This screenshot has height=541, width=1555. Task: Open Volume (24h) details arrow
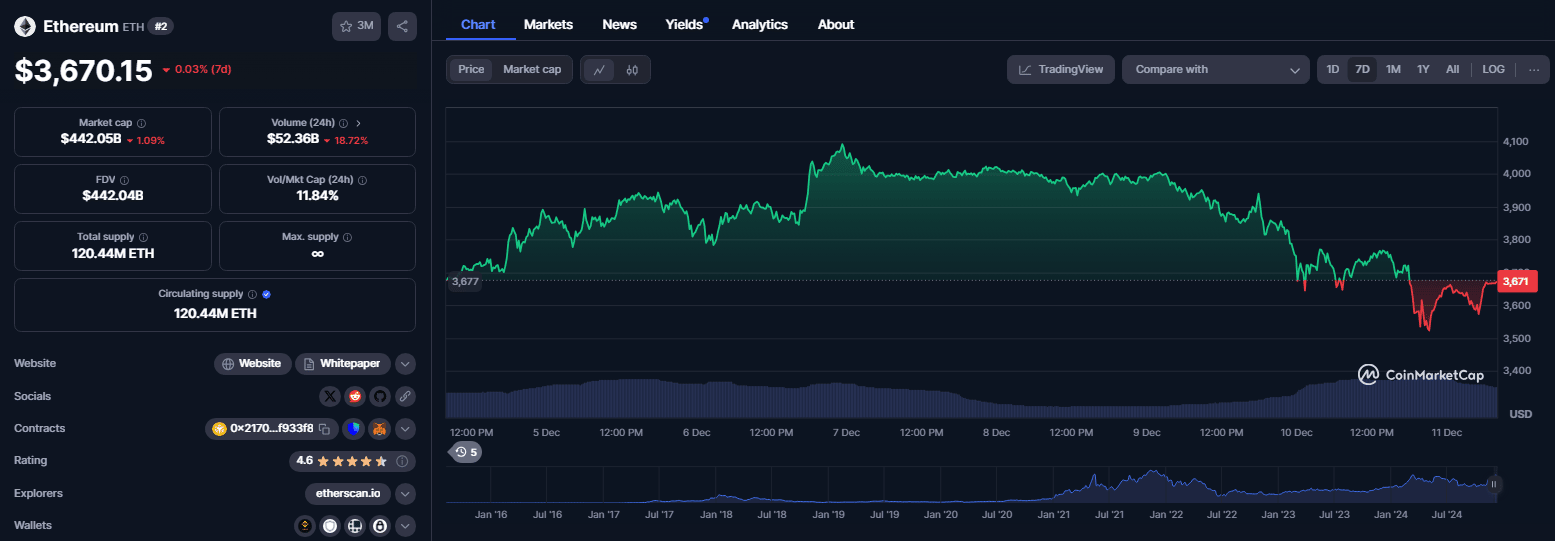click(x=359, y=123)
